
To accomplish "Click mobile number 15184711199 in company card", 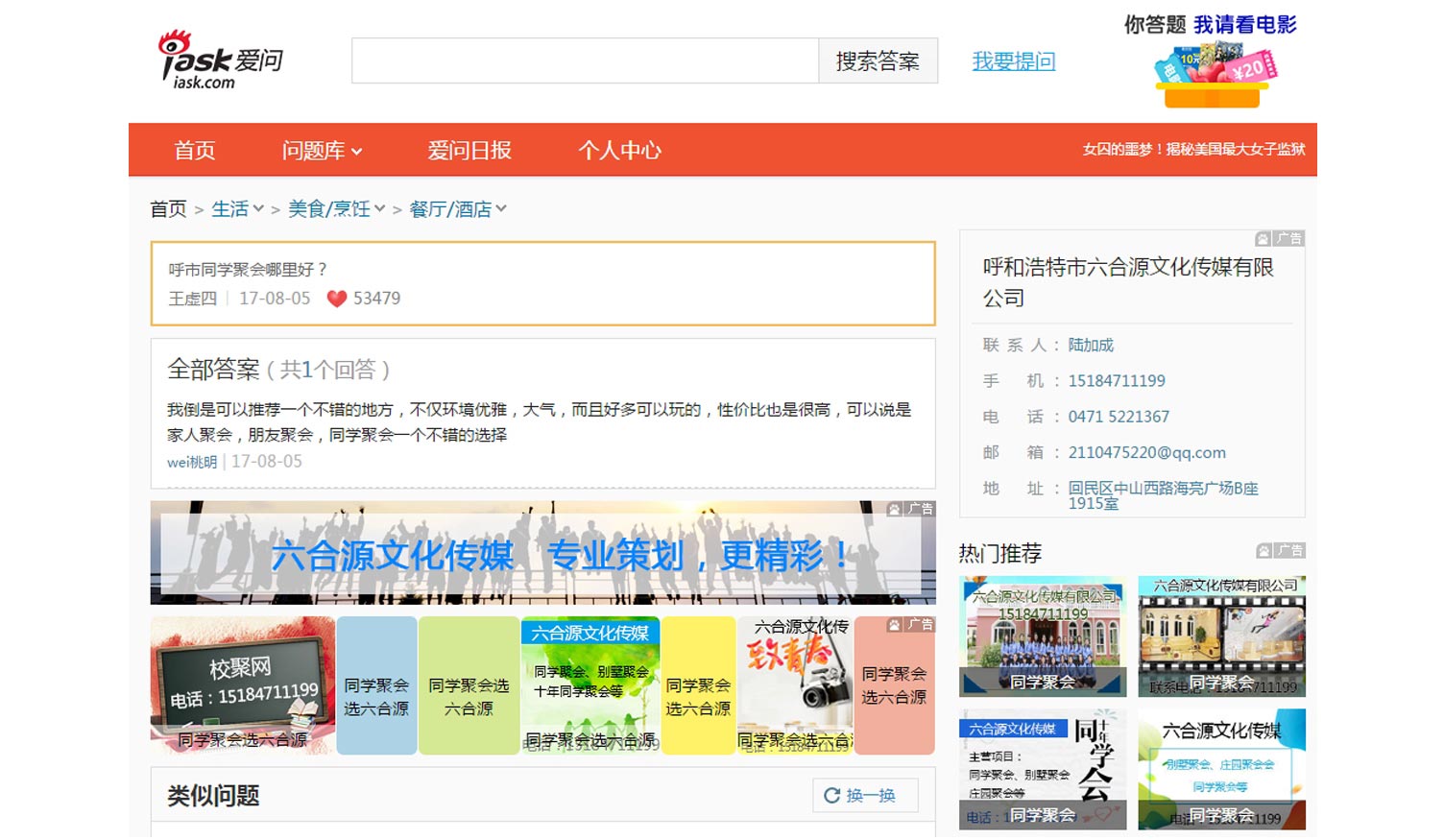I will pos(1117,381).
